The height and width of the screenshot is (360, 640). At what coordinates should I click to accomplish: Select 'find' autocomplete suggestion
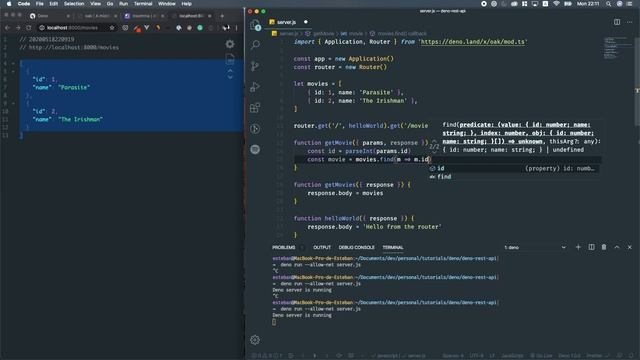coord(514,176)
